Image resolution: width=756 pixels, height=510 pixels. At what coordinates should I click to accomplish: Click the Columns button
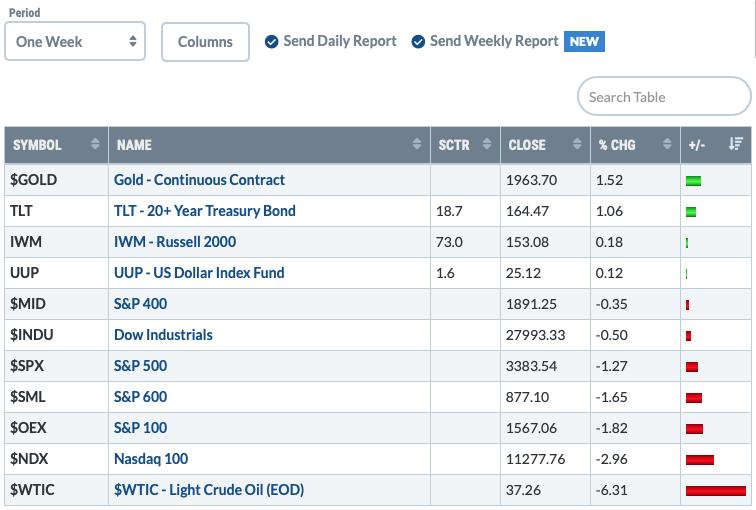[205, 42]
